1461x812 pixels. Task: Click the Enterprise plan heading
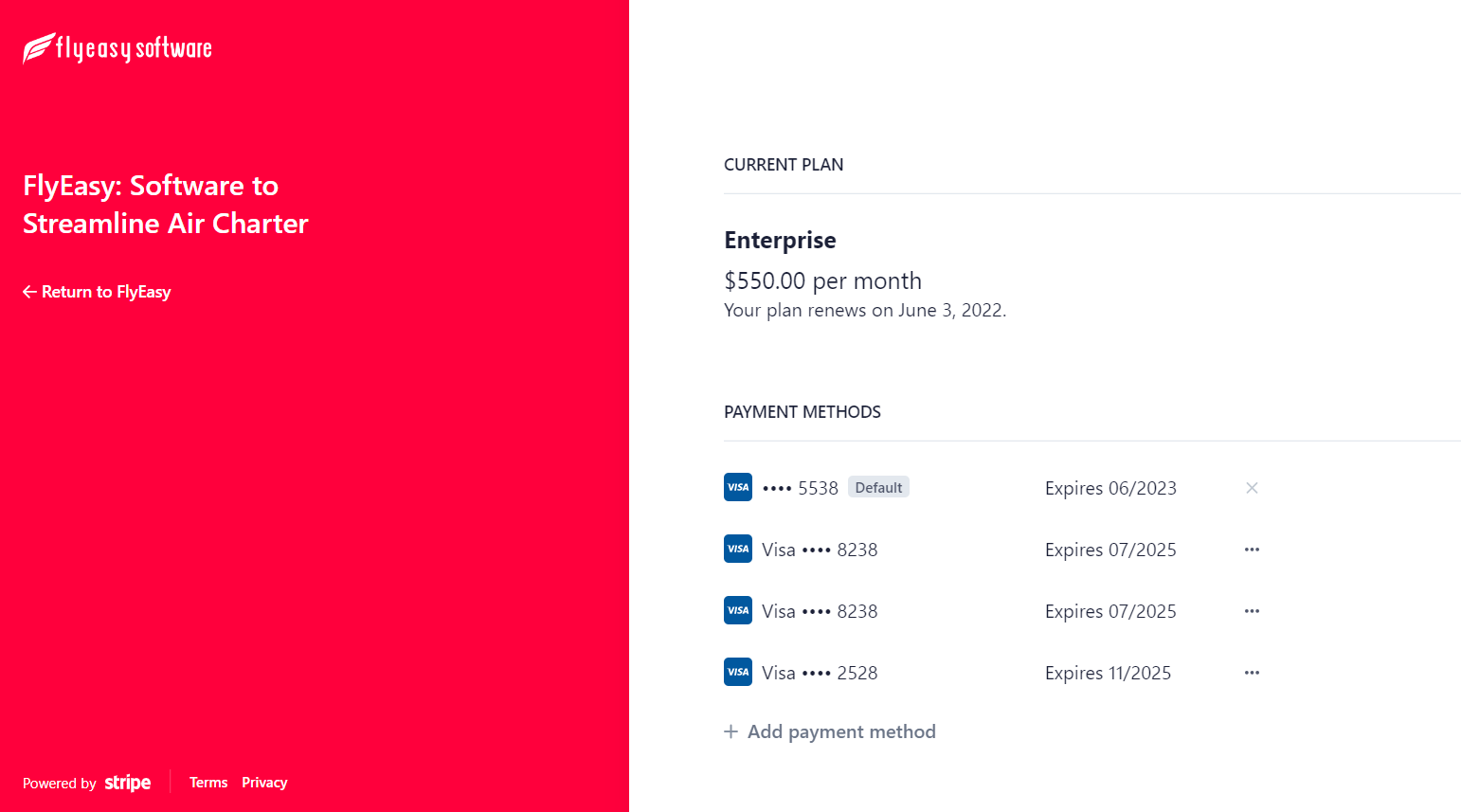(780, 240)
